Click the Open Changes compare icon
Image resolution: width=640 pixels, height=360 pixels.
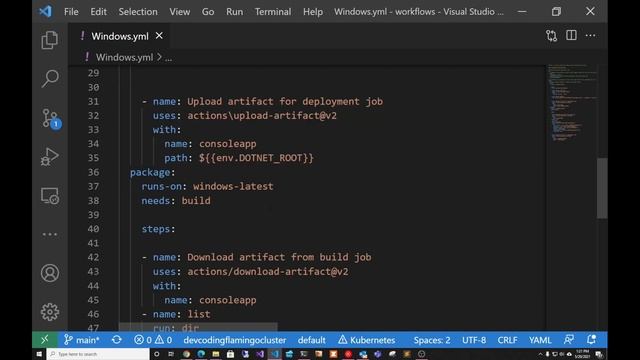(551, 36)
